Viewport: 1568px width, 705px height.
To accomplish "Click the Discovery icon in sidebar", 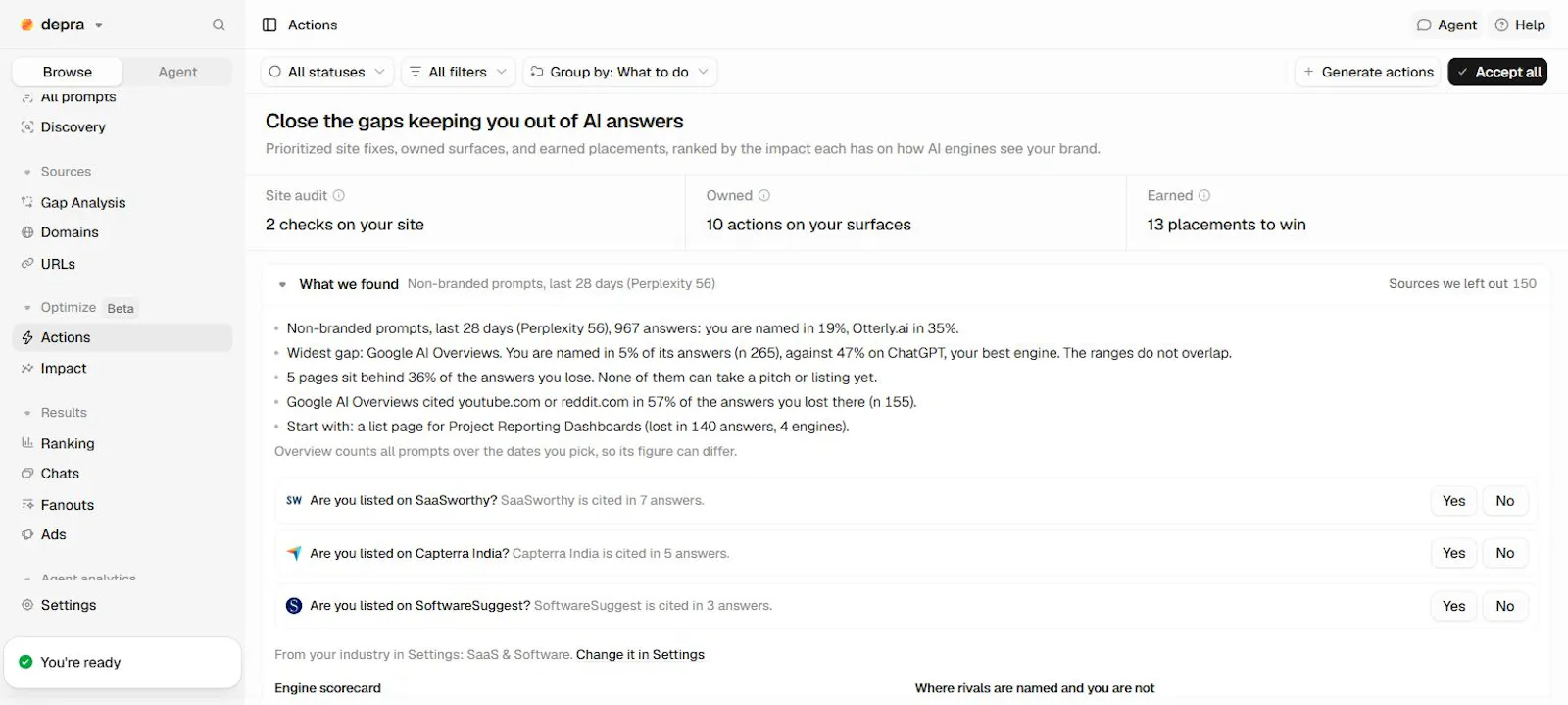I will 27,127.
